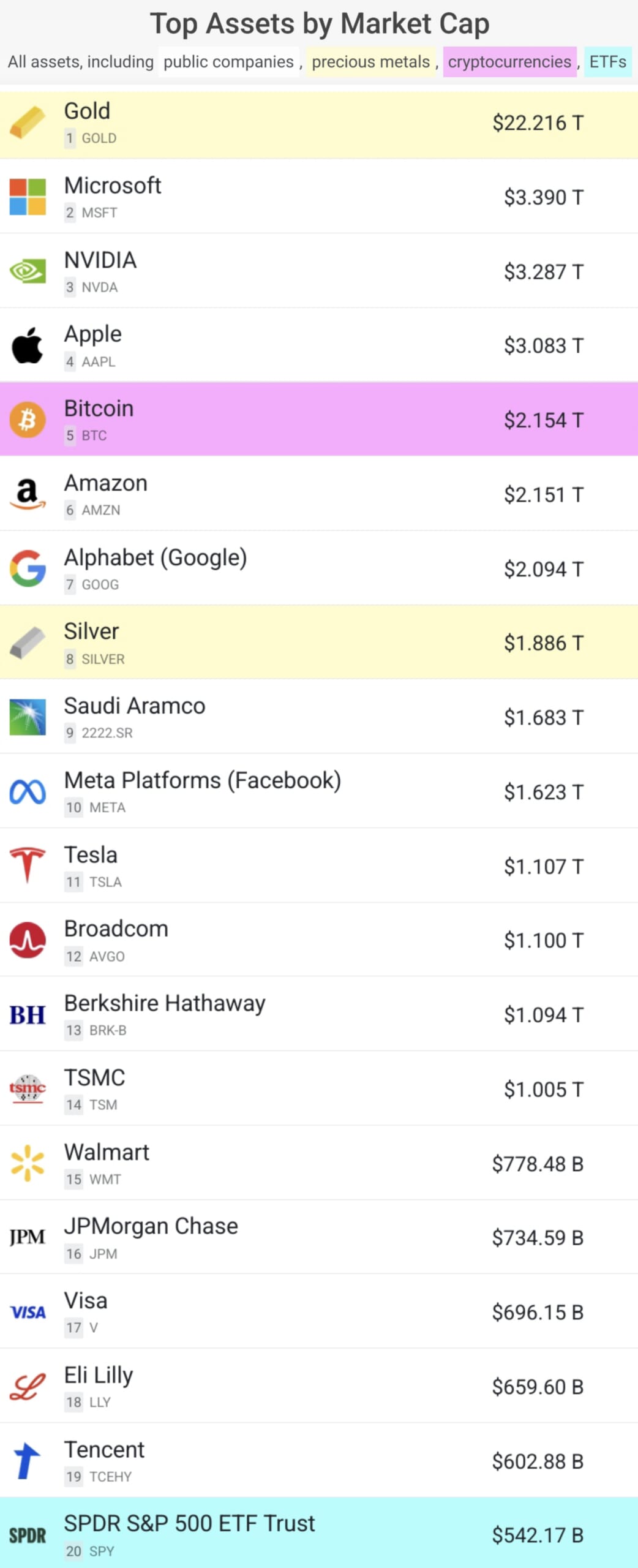Screen dimensions: 638x1568
Task: Click the Meta infinity logo
Action: 28,792
